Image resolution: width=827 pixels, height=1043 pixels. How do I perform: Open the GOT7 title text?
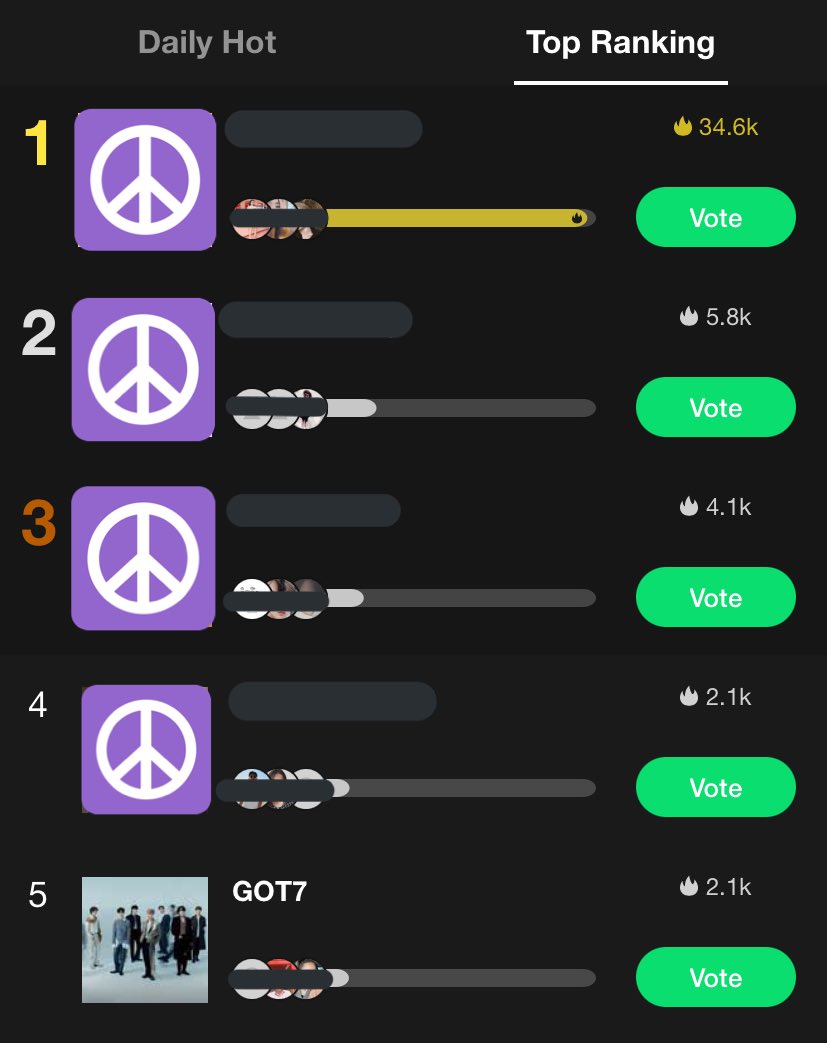(269, 891)
